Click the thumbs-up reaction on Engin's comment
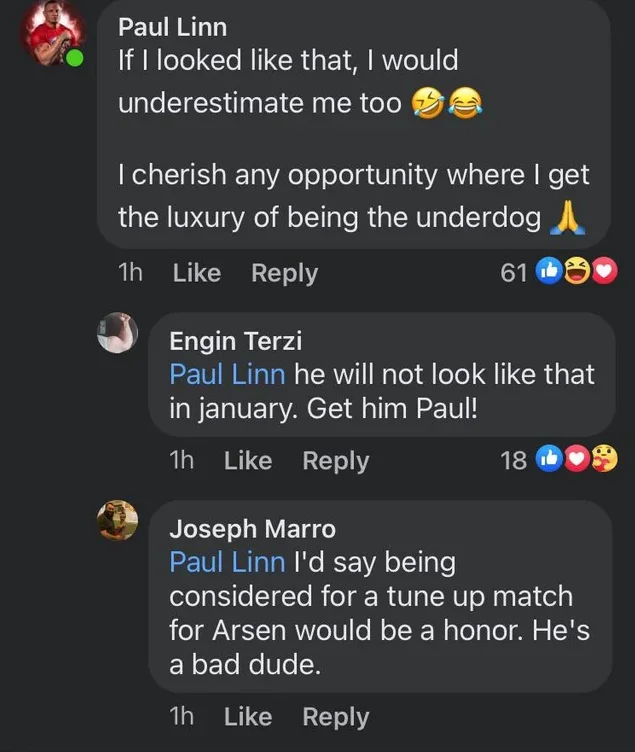Image resolution: width=635 pixels, height=752 pixels. click(550, 461)
